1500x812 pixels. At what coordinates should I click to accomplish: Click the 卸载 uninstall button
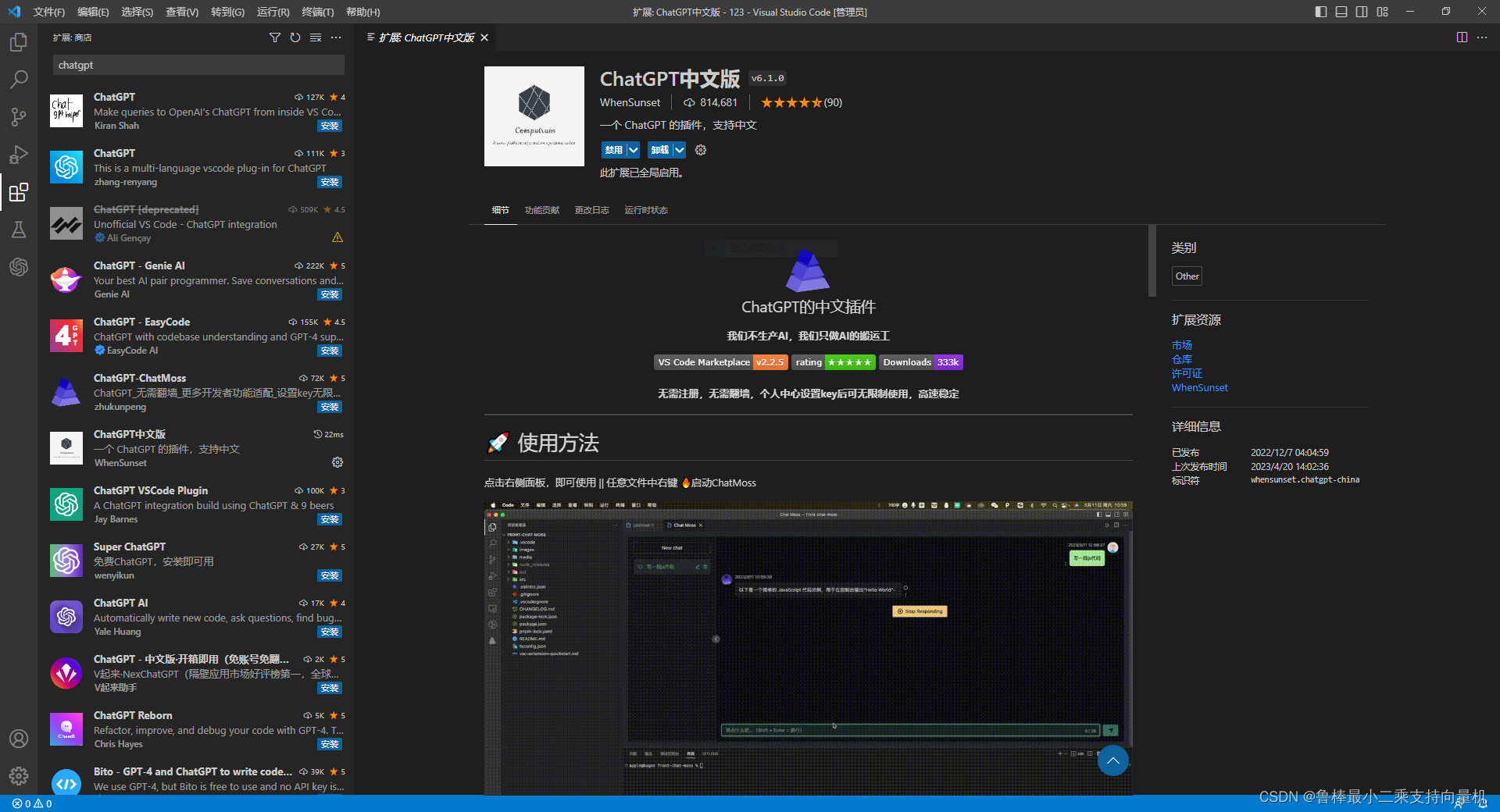[x=660, y=150]
